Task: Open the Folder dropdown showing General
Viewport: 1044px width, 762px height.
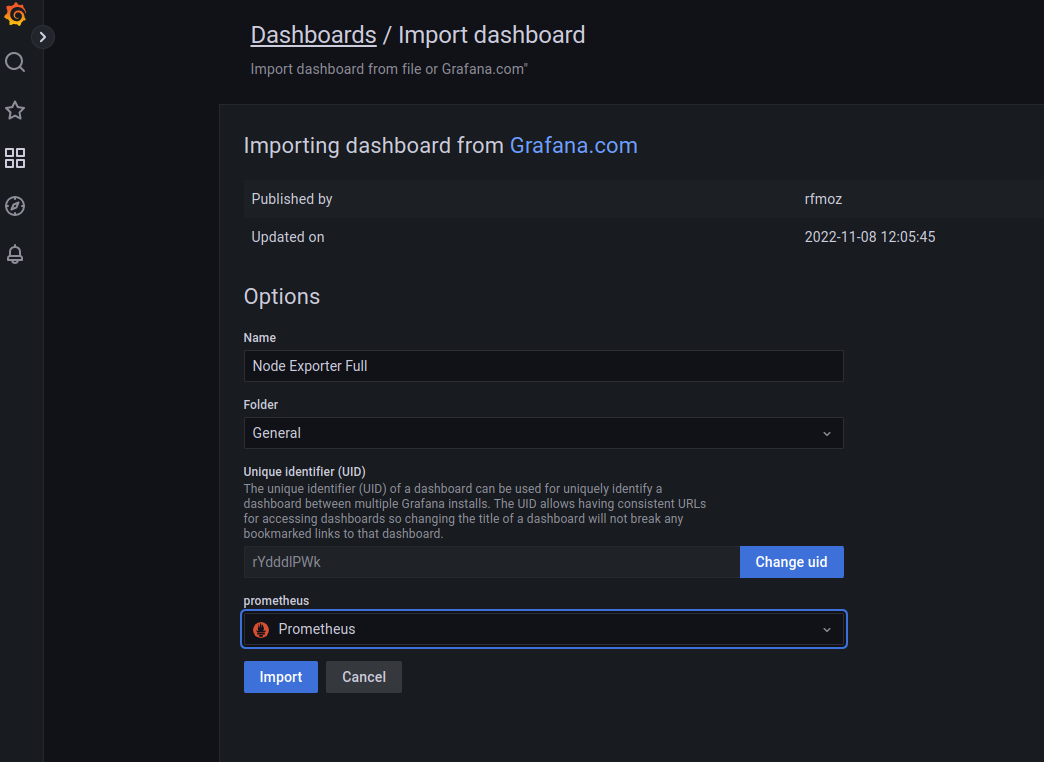Action: pos(543,433)
